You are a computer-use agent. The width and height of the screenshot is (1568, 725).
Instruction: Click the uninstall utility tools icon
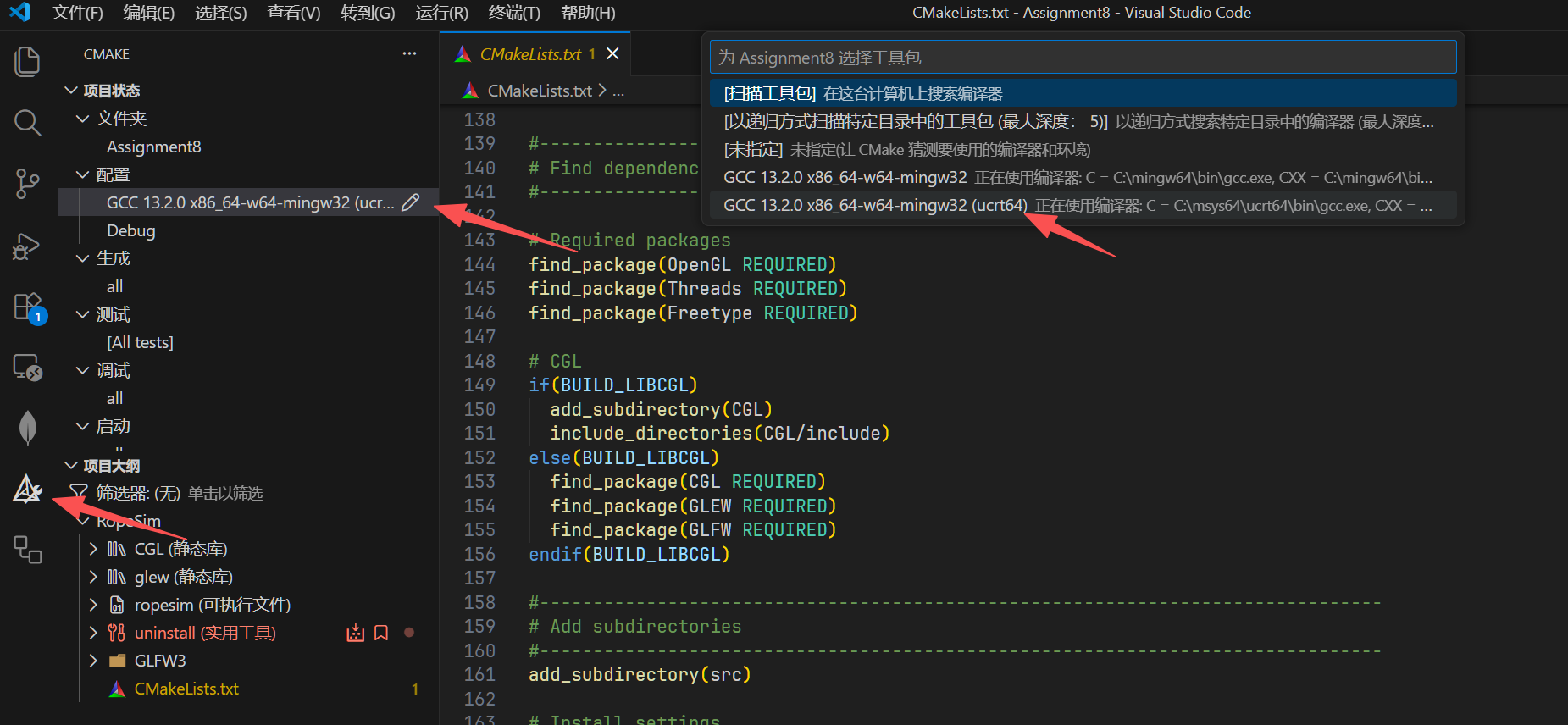click(x=117, y=633)
